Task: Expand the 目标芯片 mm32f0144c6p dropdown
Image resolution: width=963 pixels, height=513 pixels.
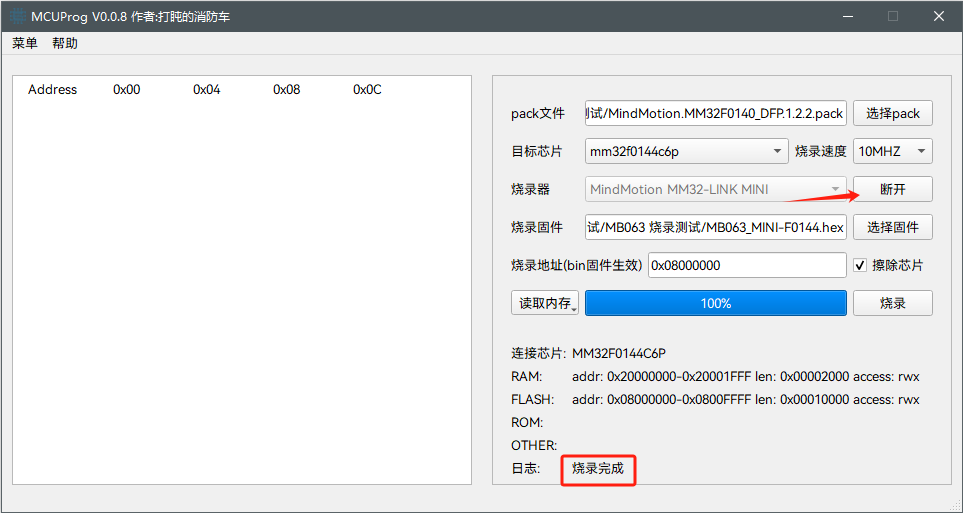Action: 686,152
